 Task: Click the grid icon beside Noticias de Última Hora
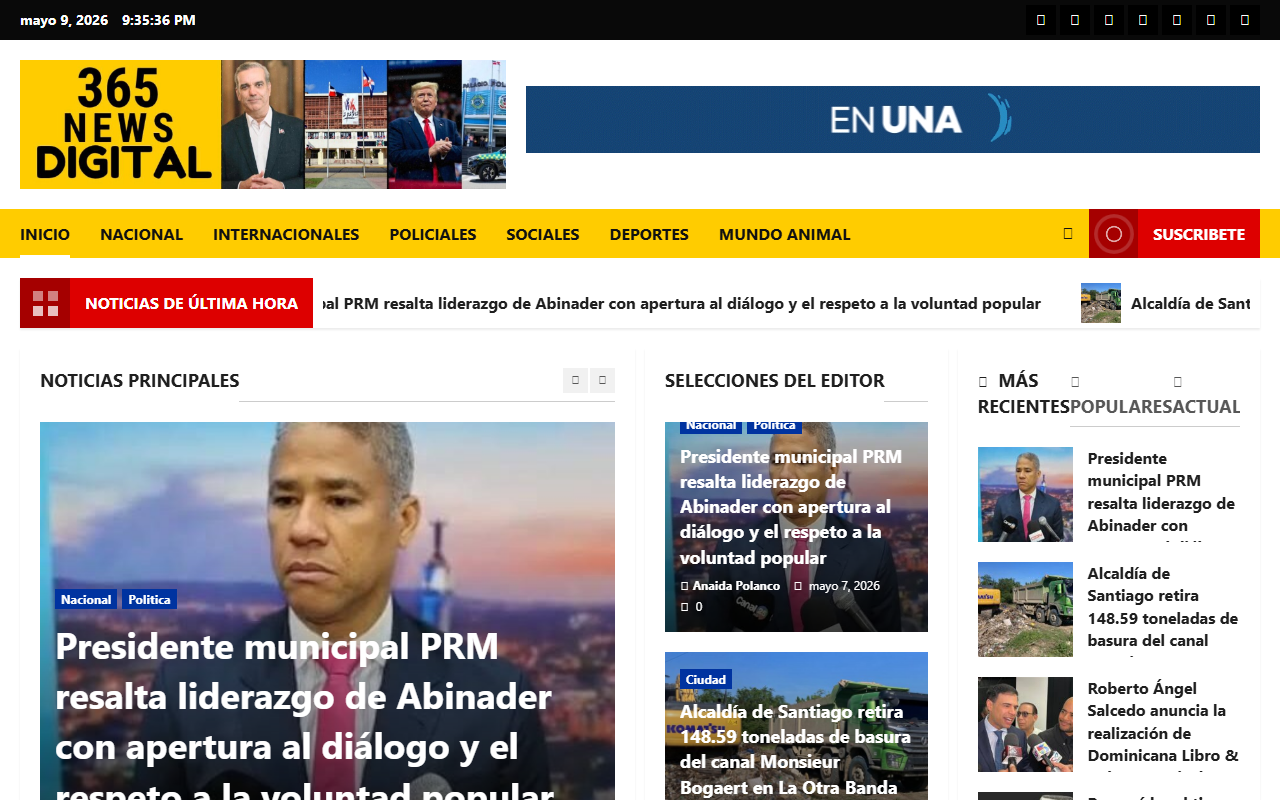tap(45, 303)
